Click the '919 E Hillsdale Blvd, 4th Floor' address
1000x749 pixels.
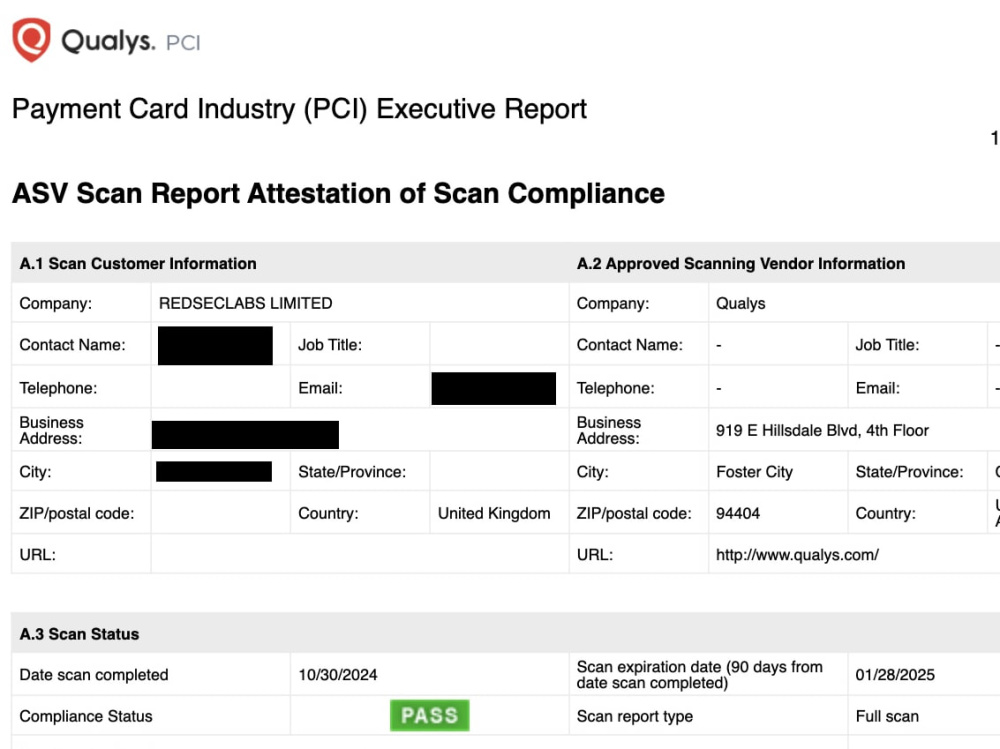(x=822, y=431)
